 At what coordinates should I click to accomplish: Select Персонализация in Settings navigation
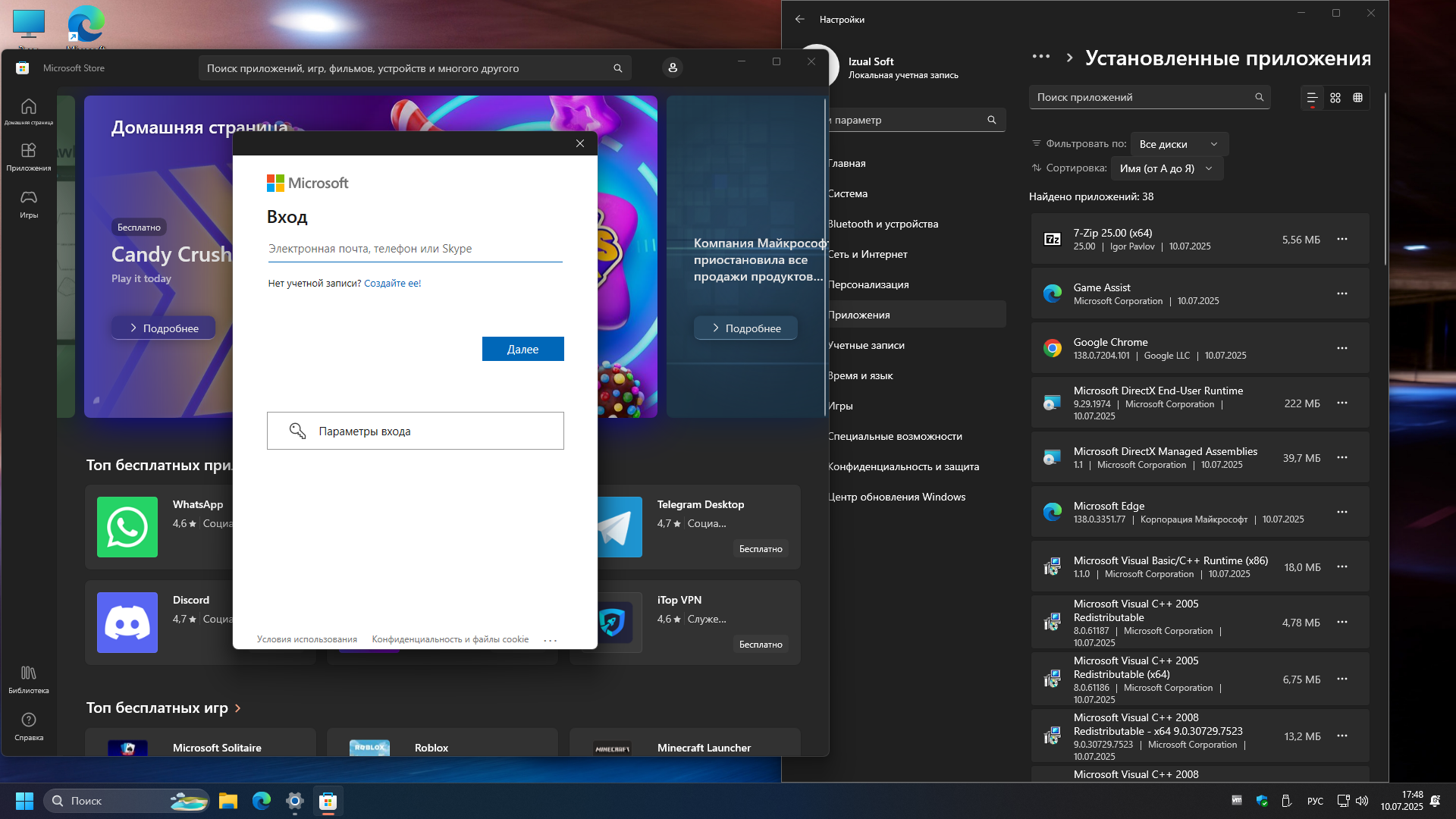pos(916,284)
